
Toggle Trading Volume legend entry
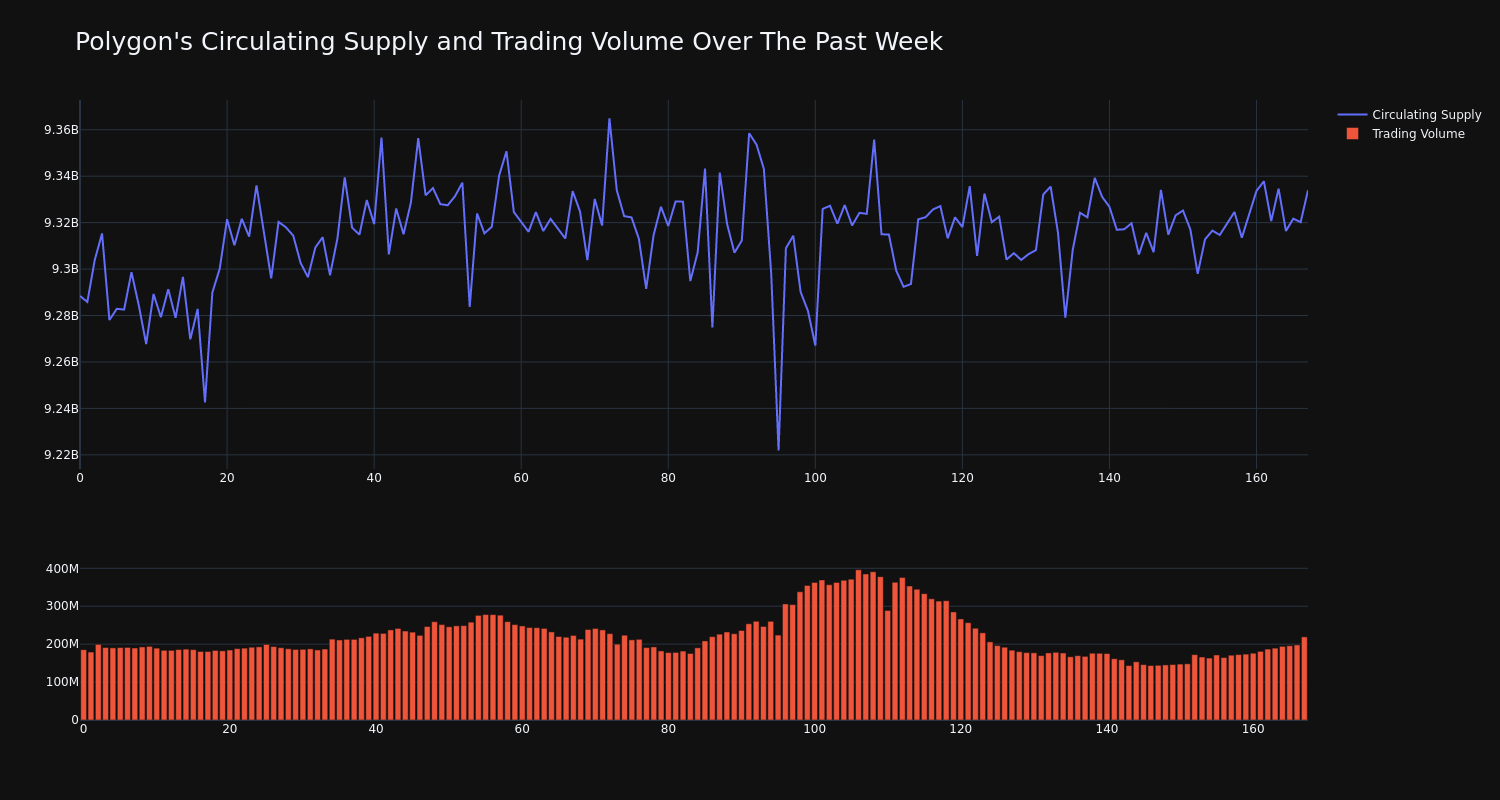(x=1405, y=134)
